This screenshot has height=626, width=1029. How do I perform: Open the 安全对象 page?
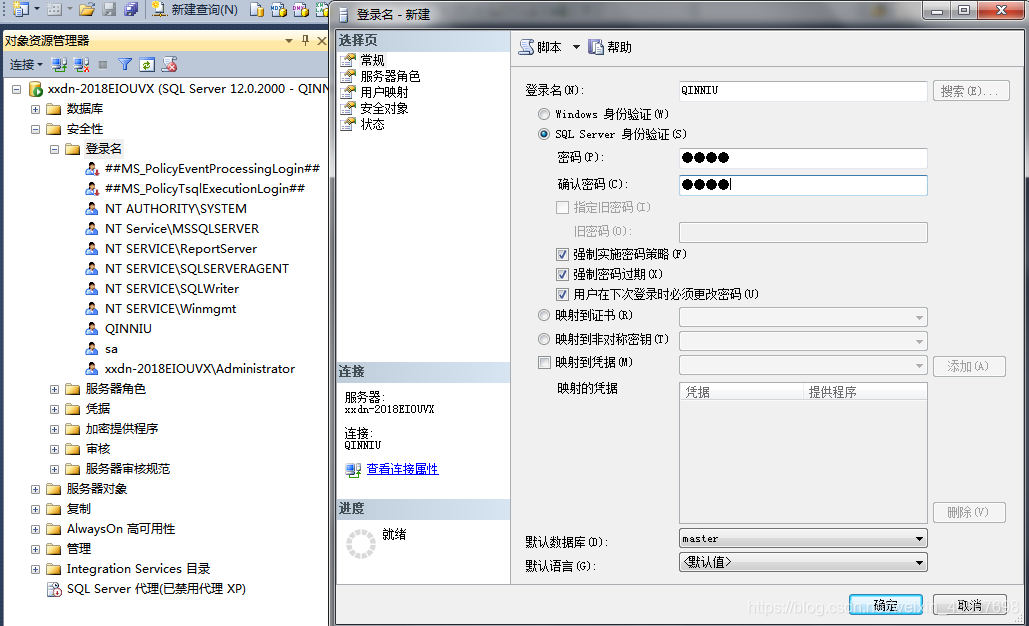384,108
